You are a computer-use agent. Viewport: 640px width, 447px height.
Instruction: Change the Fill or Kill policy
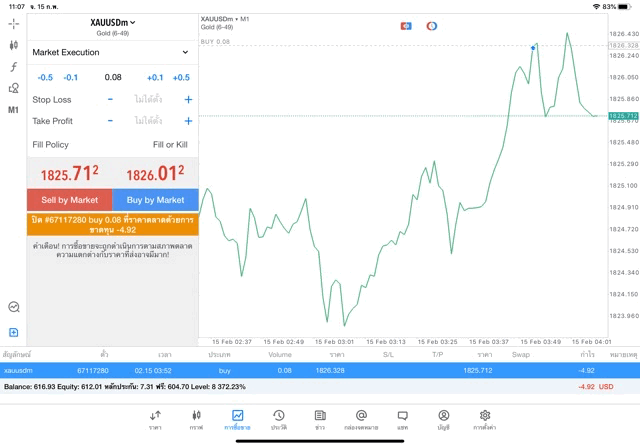(x=170, y=145)
